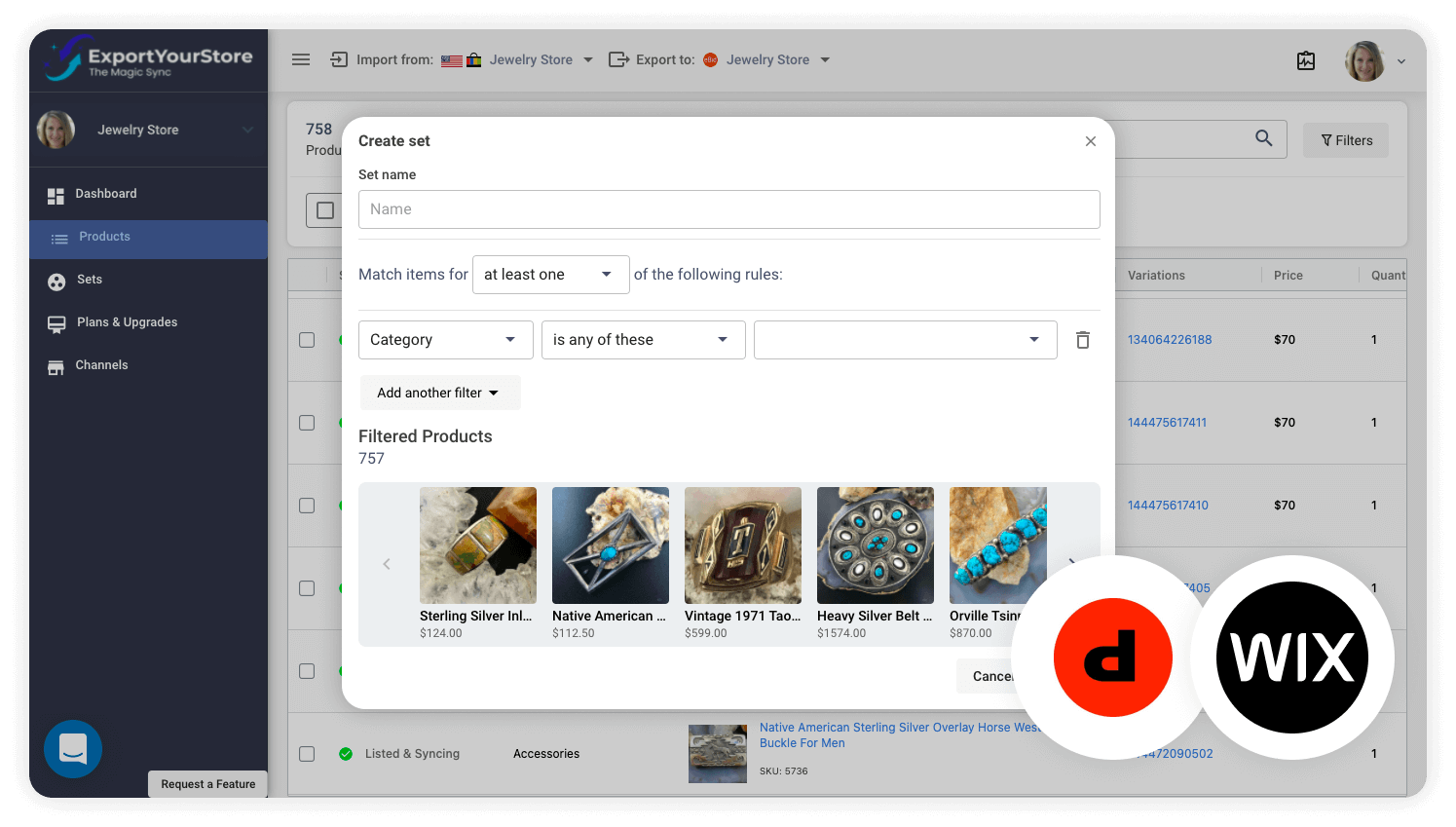This screenshot has width=1456, height=827.
Task: Click the Depop channel logo
Action: [1113, 657]
